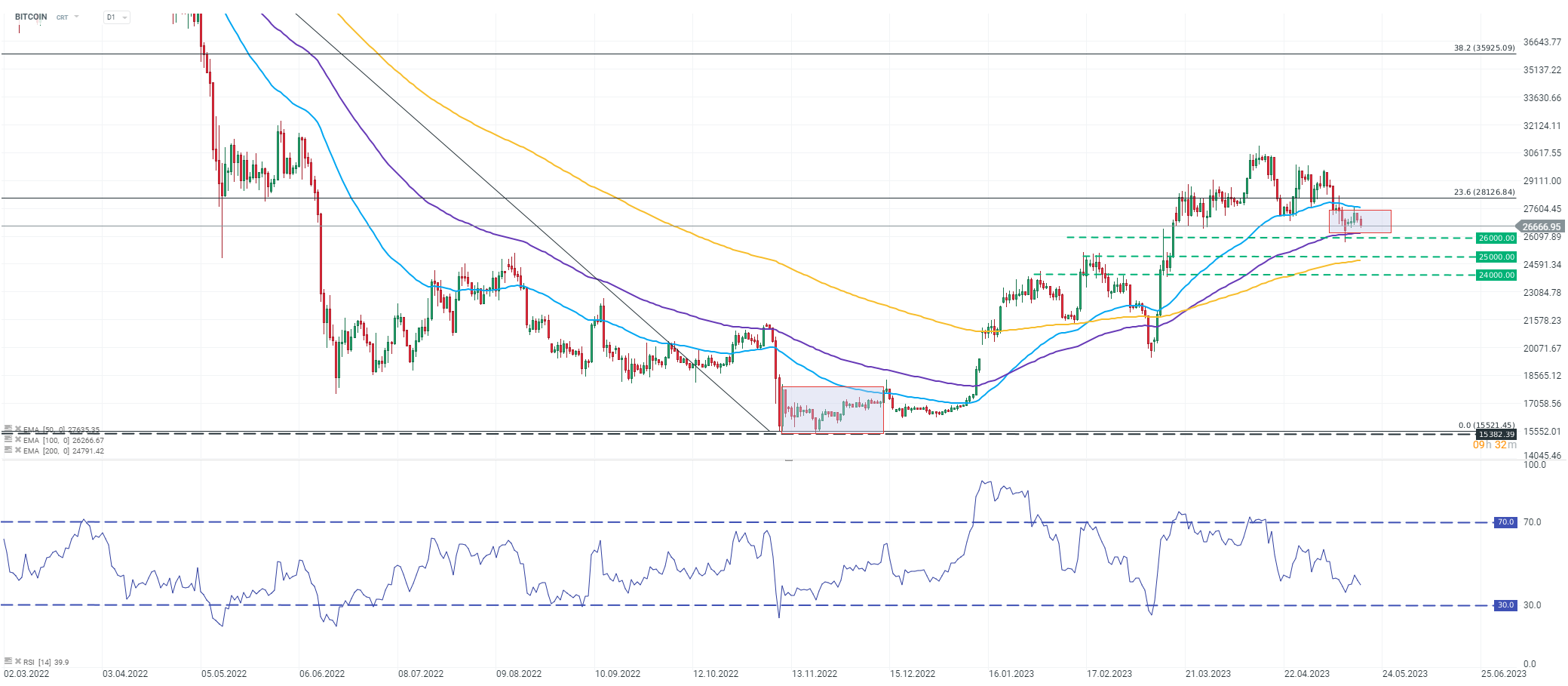This screenshot has width=1568, height=686.
Task: Click the 30617.55 price axis value
Action: (1542, 153)
